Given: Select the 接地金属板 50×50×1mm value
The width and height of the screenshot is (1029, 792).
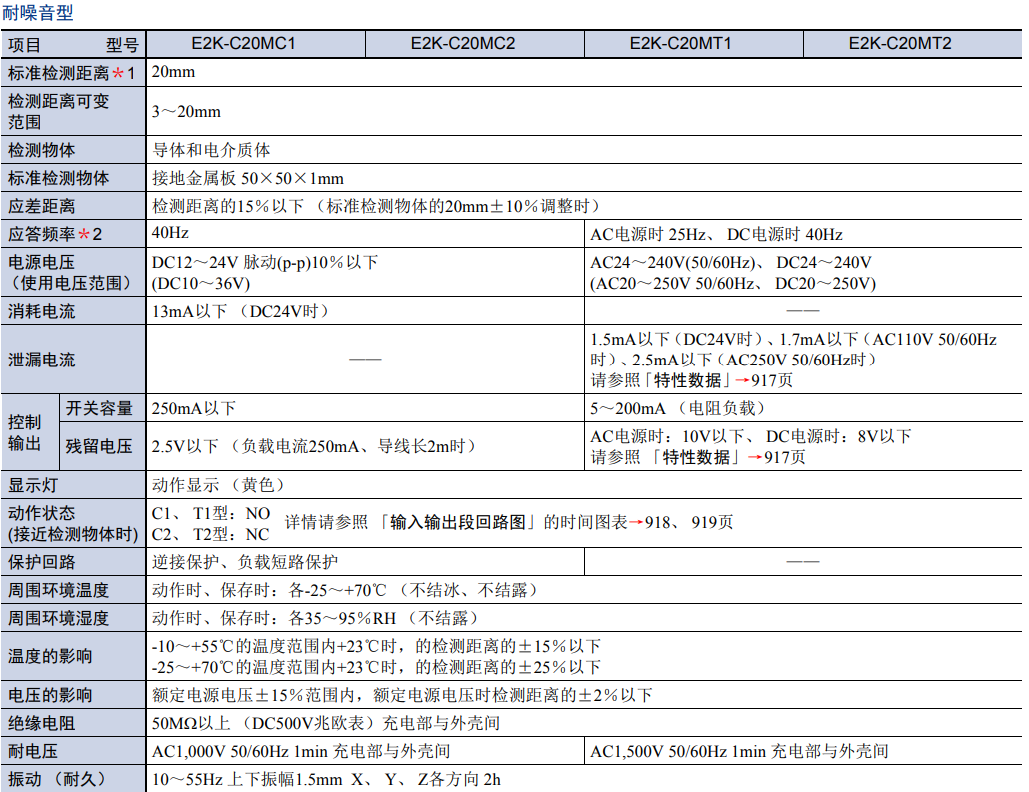Looking at the screenshot, I should pos(248,178).
